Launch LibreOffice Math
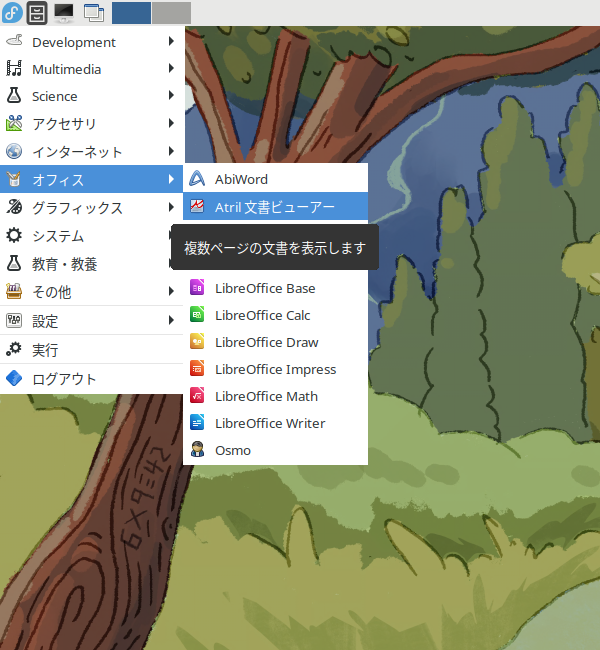 (275, 396)
